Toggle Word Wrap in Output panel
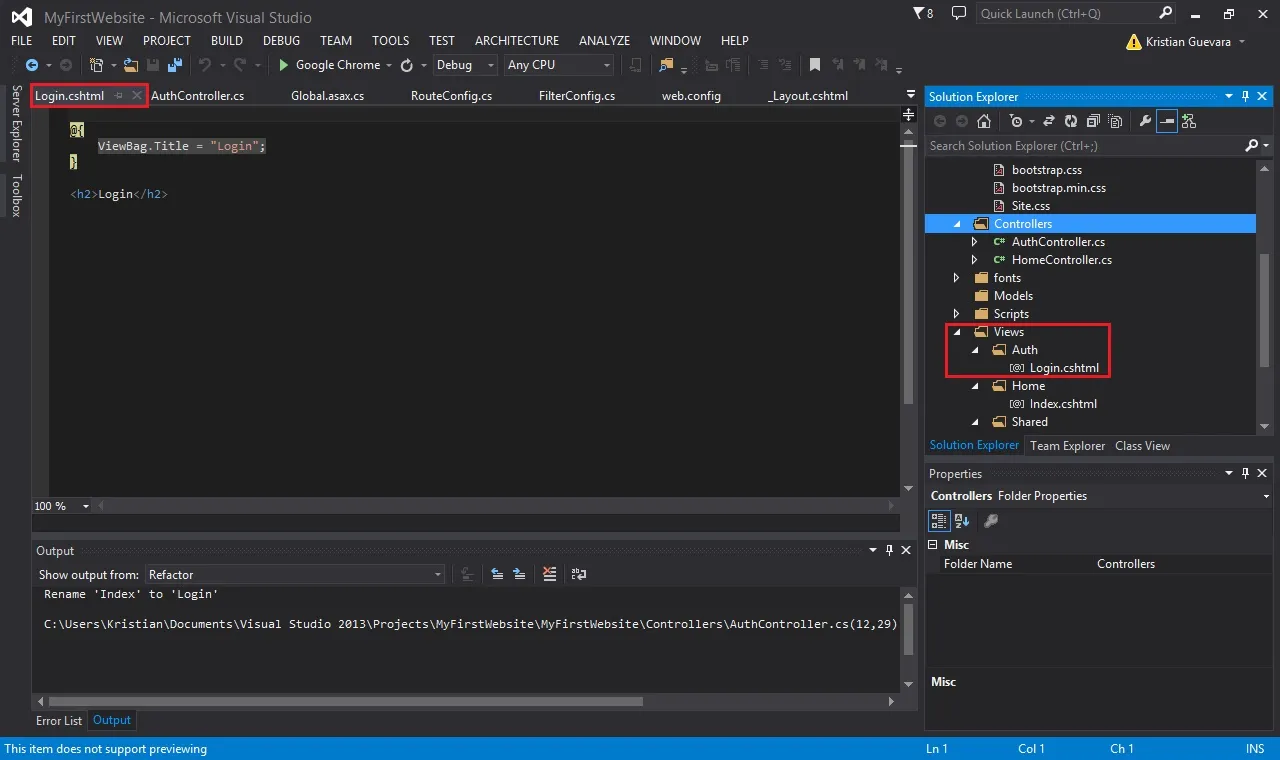 tap(579, 574)
